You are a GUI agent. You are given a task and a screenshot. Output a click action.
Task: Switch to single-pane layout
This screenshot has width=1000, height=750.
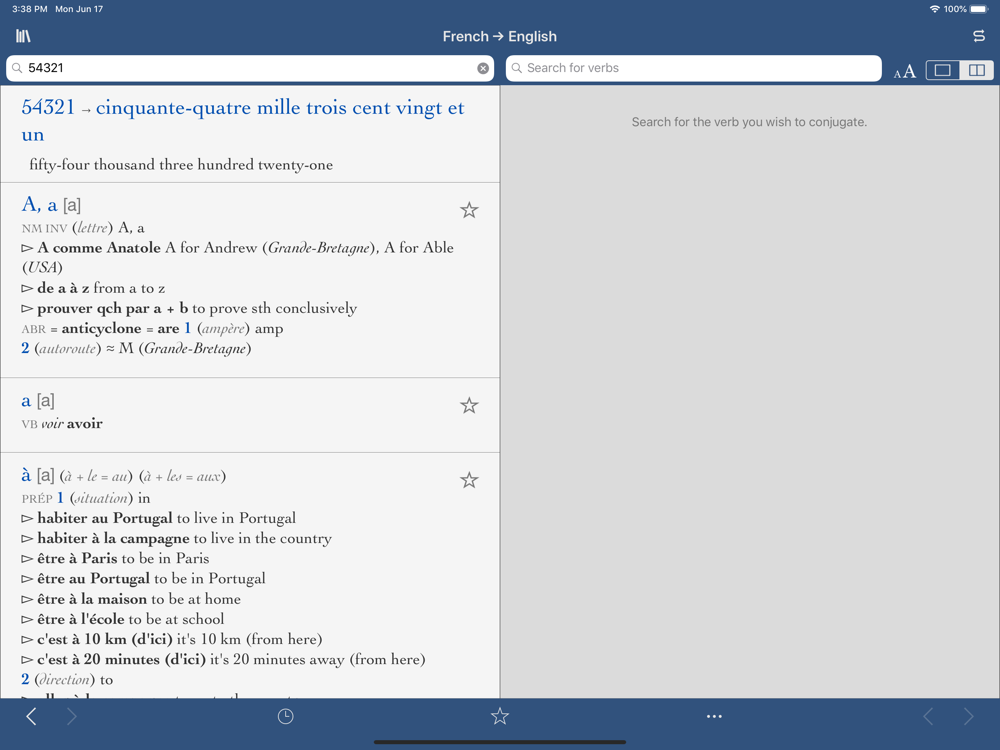(x=943, y=70)
